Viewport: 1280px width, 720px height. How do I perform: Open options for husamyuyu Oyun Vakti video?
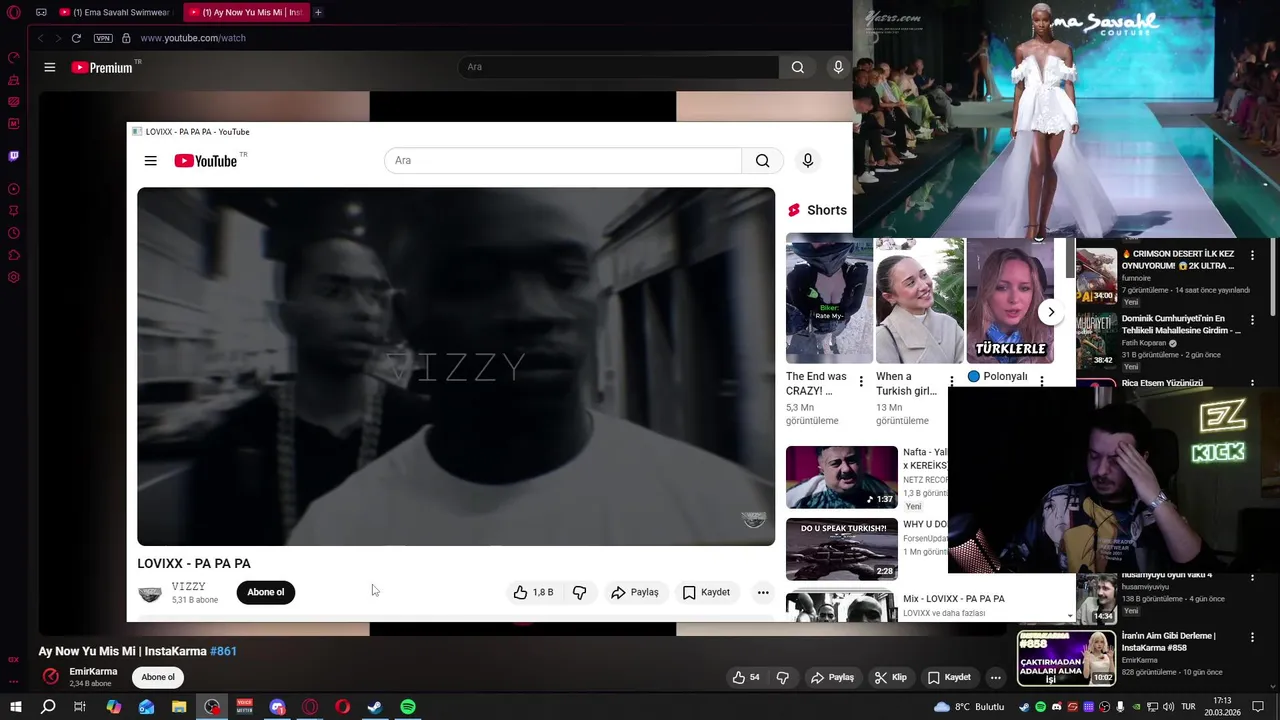point(1252,577)
